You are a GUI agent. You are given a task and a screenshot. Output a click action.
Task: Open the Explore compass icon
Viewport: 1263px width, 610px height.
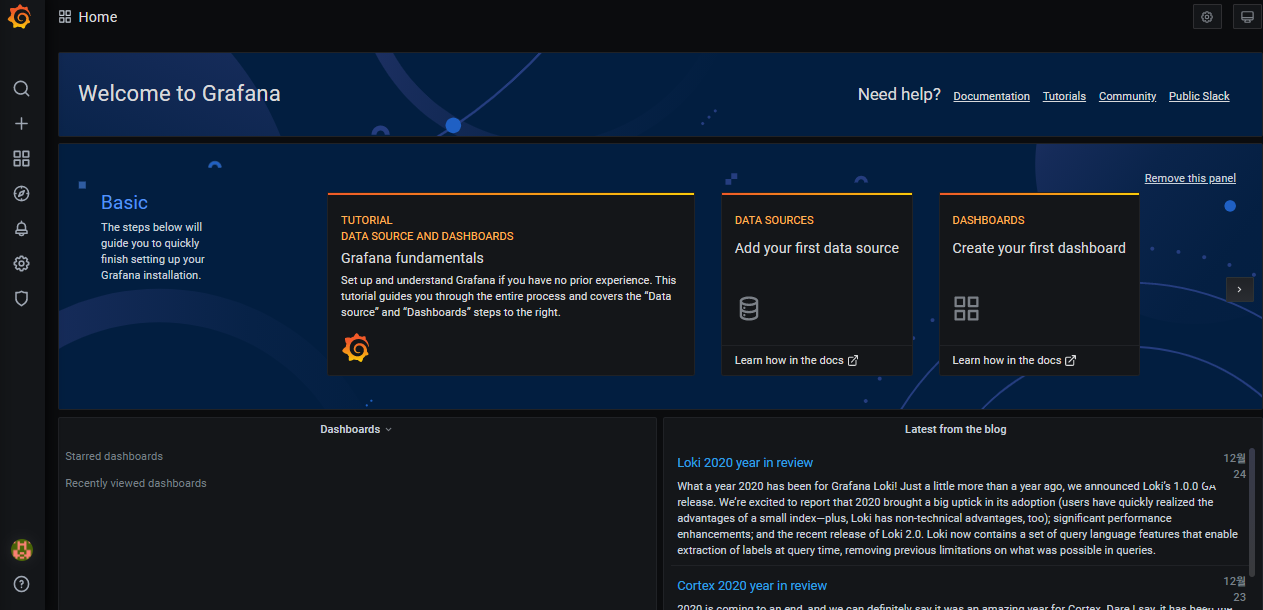21,193
